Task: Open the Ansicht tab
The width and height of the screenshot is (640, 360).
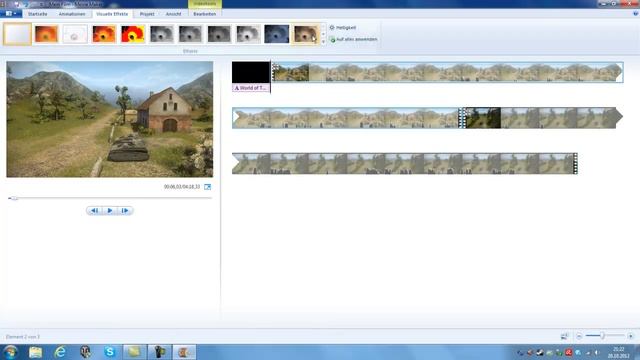Action: tap(173, 14)
